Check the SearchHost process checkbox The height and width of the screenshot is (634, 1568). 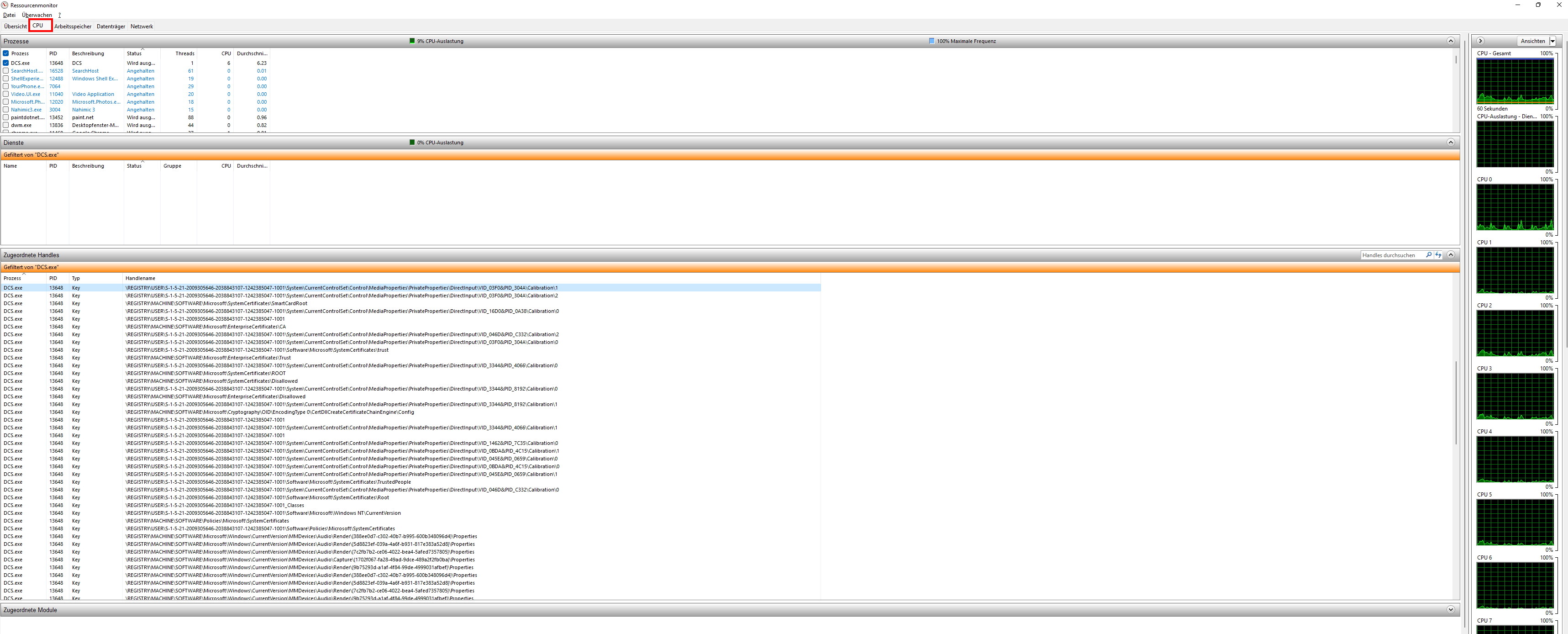click(6, 71)
